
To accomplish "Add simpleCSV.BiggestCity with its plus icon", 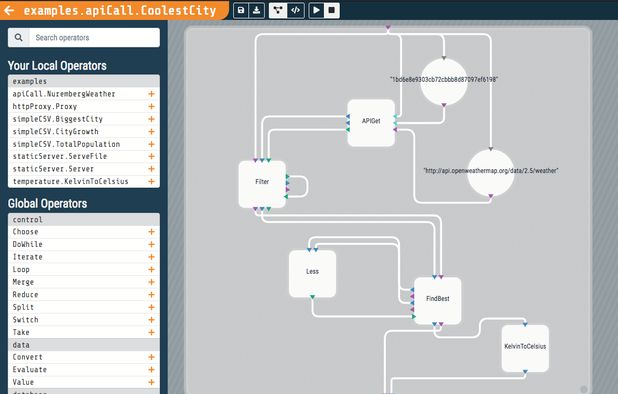I will pos(151,119).
